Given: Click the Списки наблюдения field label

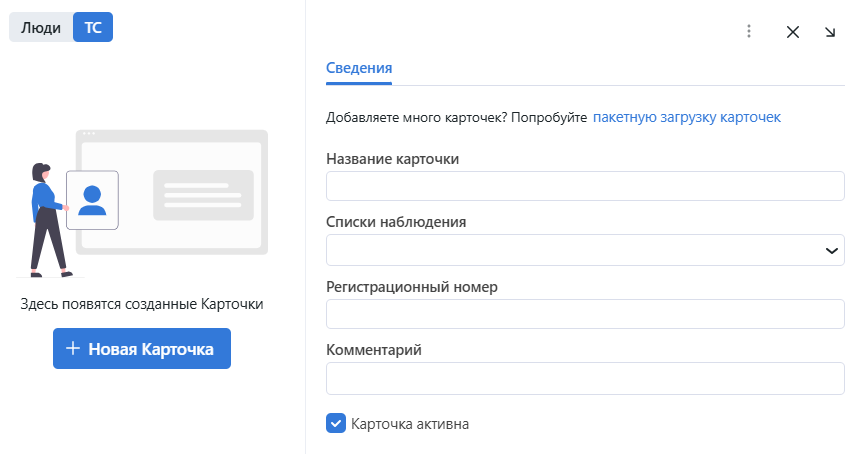Looking at the screenshot, I should point(396,222).
